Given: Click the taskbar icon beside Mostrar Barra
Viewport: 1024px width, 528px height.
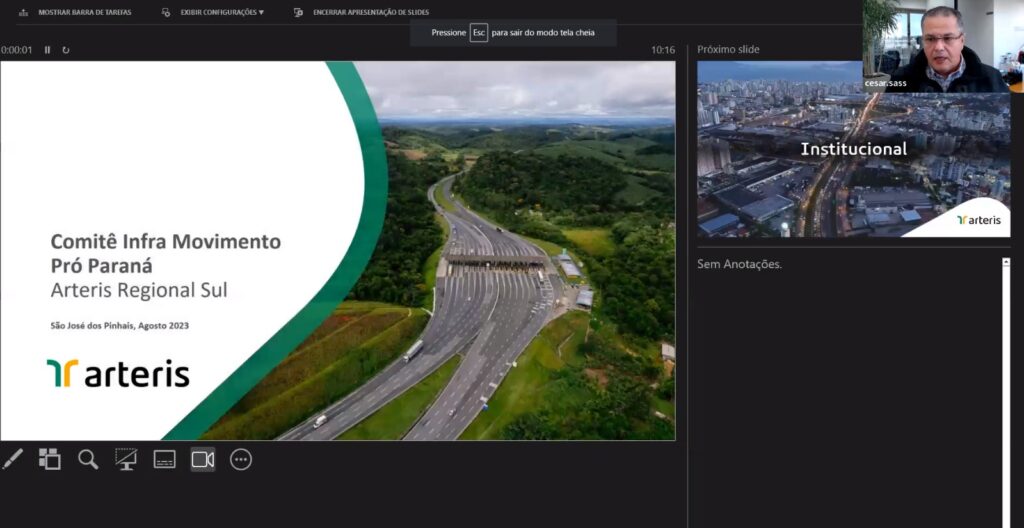Looking at the screenshot, I should tap(24, 12).
